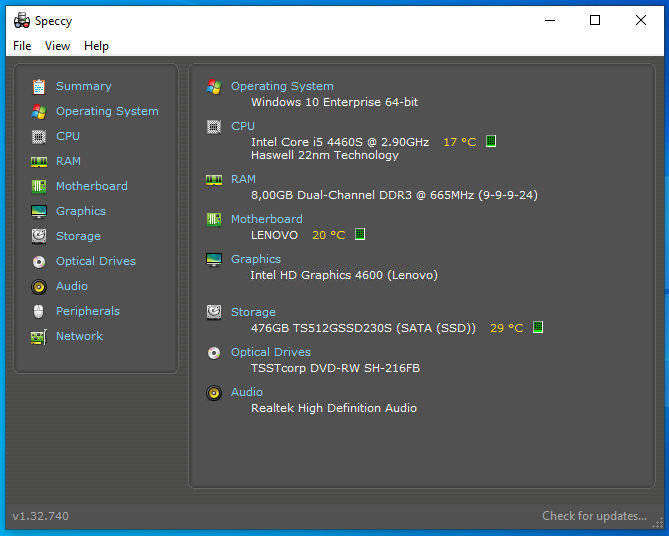
Task: Click 'Intel Core i5 4460S @ 2.90GHz' text
Action: tap(340, 142)
